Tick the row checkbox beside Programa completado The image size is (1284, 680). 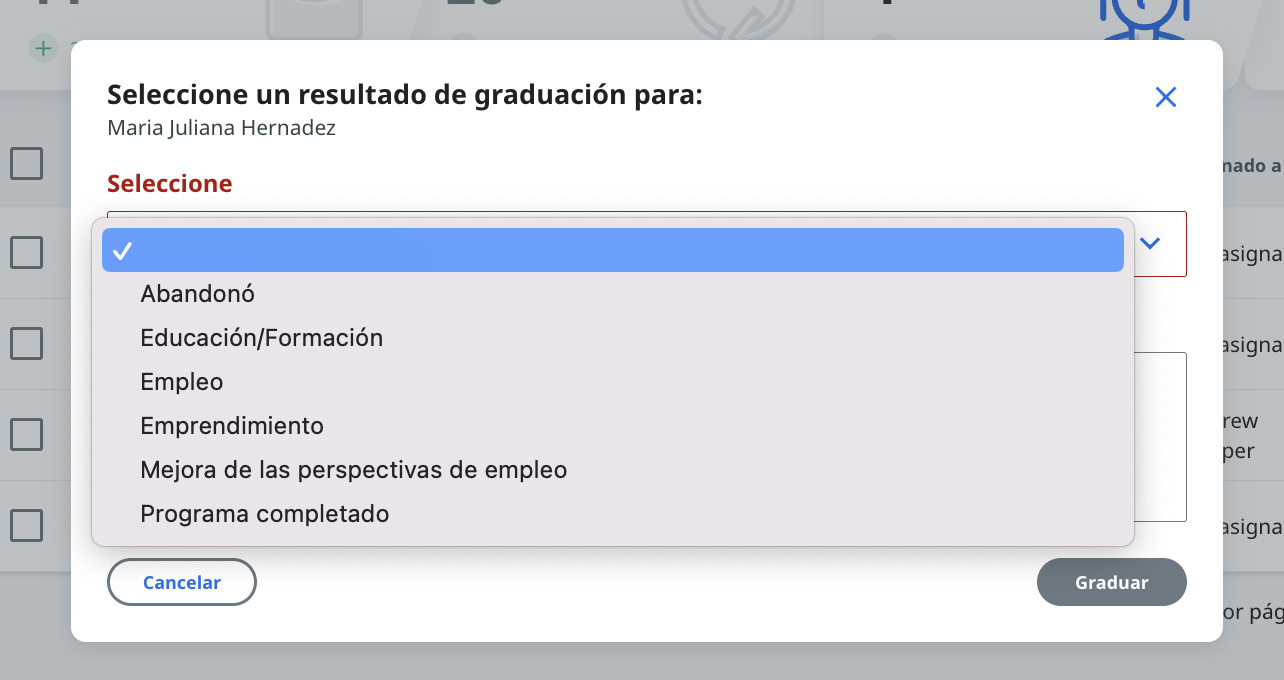pyautogui.click(x=27, y=525)
